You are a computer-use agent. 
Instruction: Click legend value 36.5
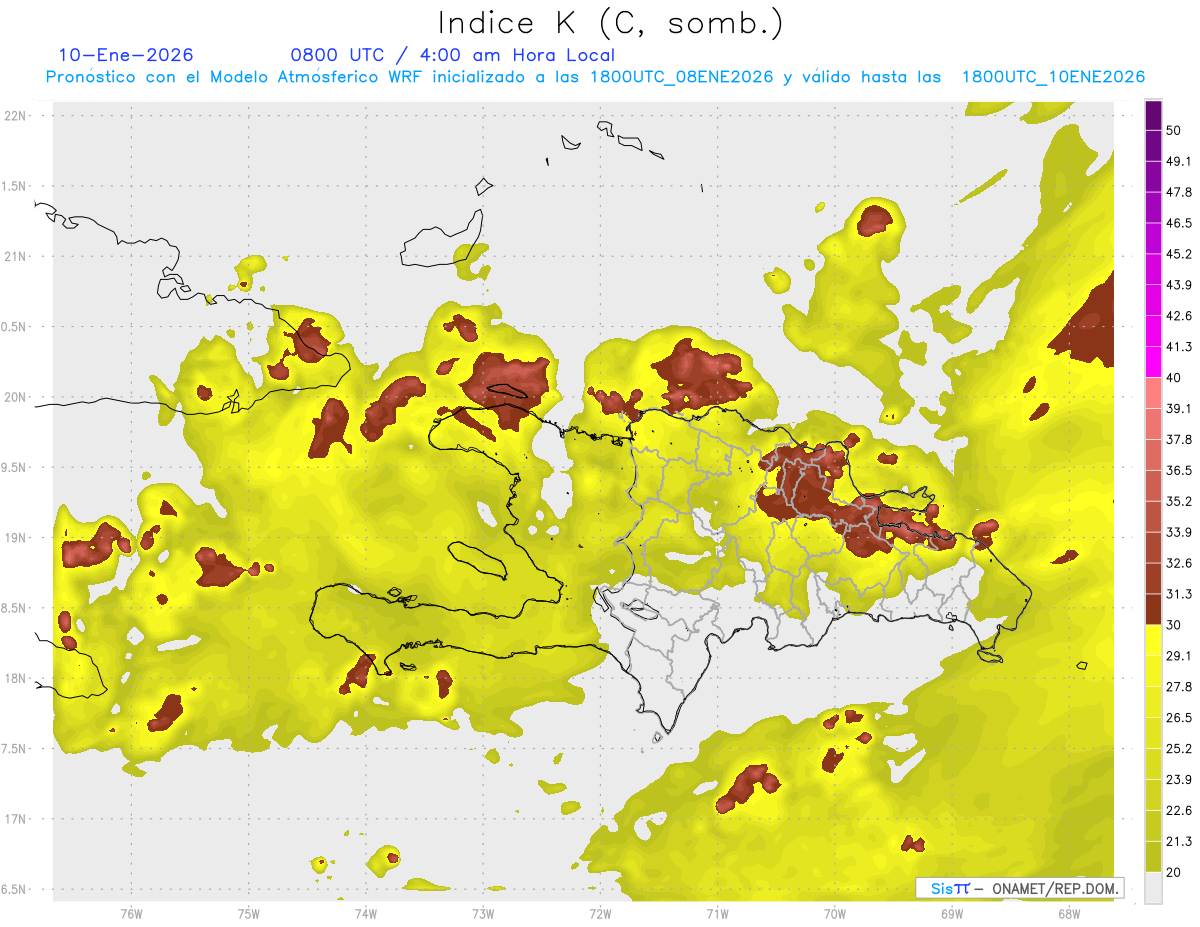coord(1179,470)
